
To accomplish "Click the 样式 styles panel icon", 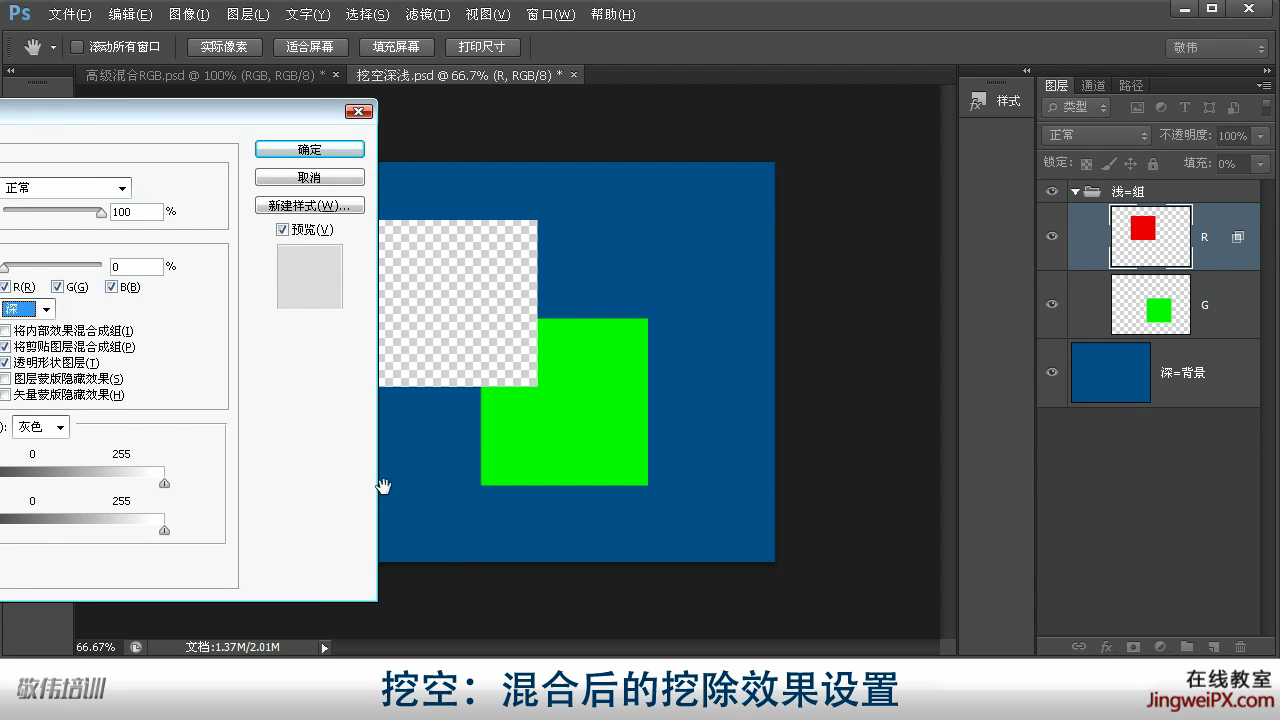I will [976, 102].
